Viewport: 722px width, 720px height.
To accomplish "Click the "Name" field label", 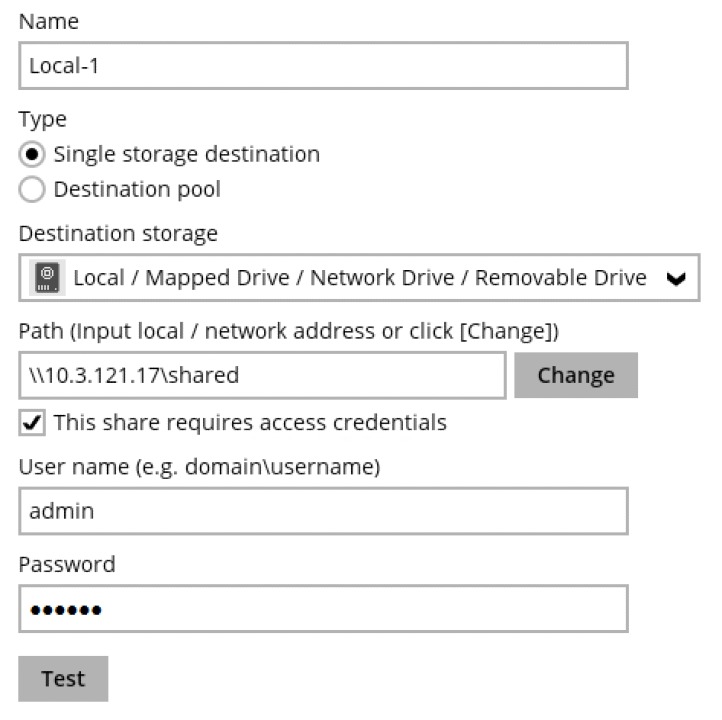I will [48, 21].
